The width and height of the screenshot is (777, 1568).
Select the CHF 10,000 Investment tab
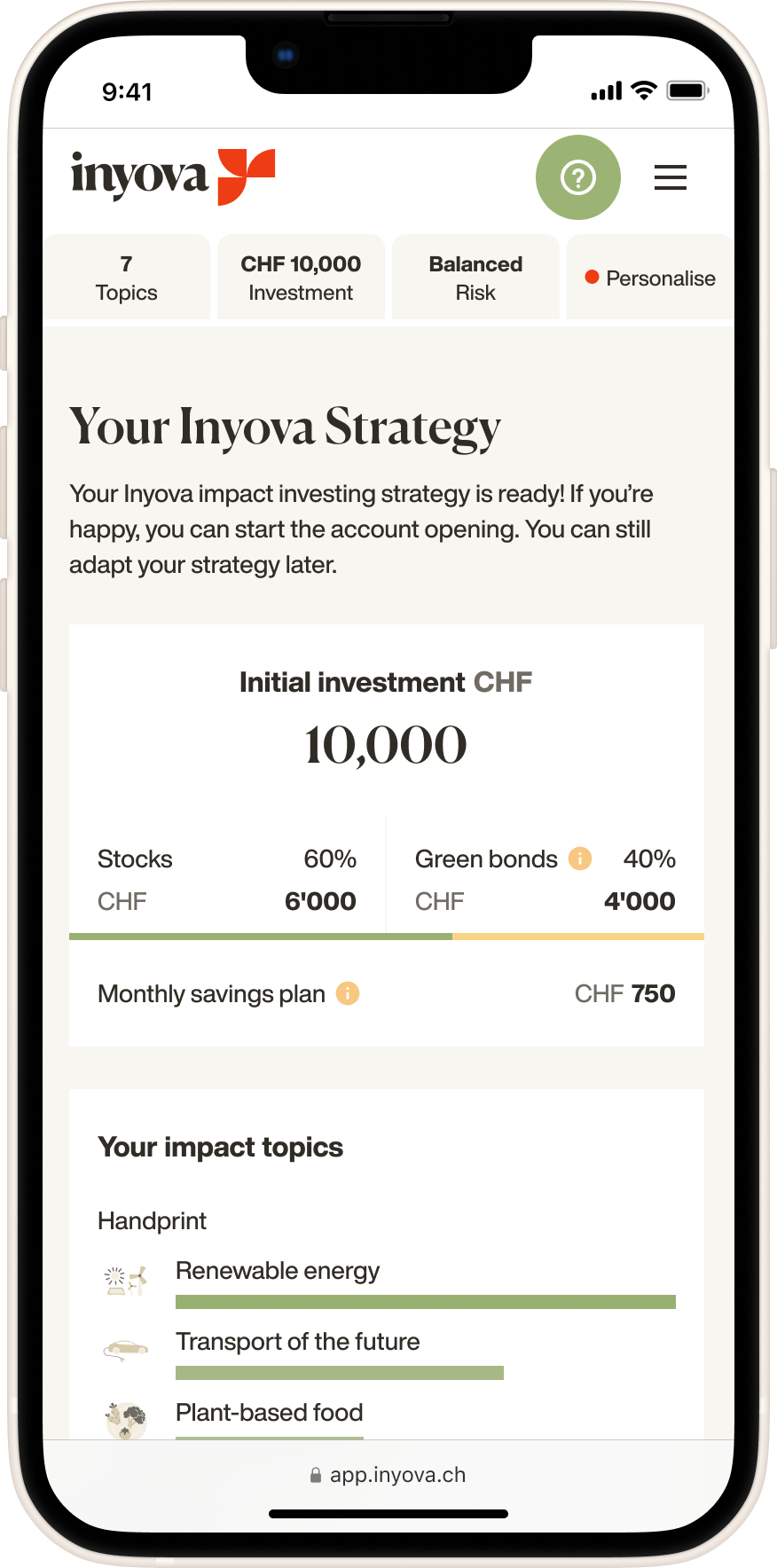[x=301, y=278]
